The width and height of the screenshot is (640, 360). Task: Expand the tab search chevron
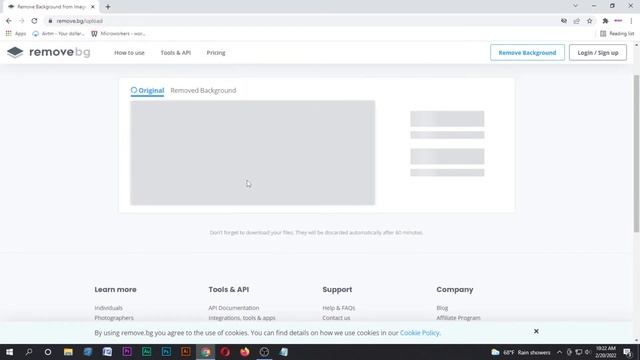pos(575,6)
